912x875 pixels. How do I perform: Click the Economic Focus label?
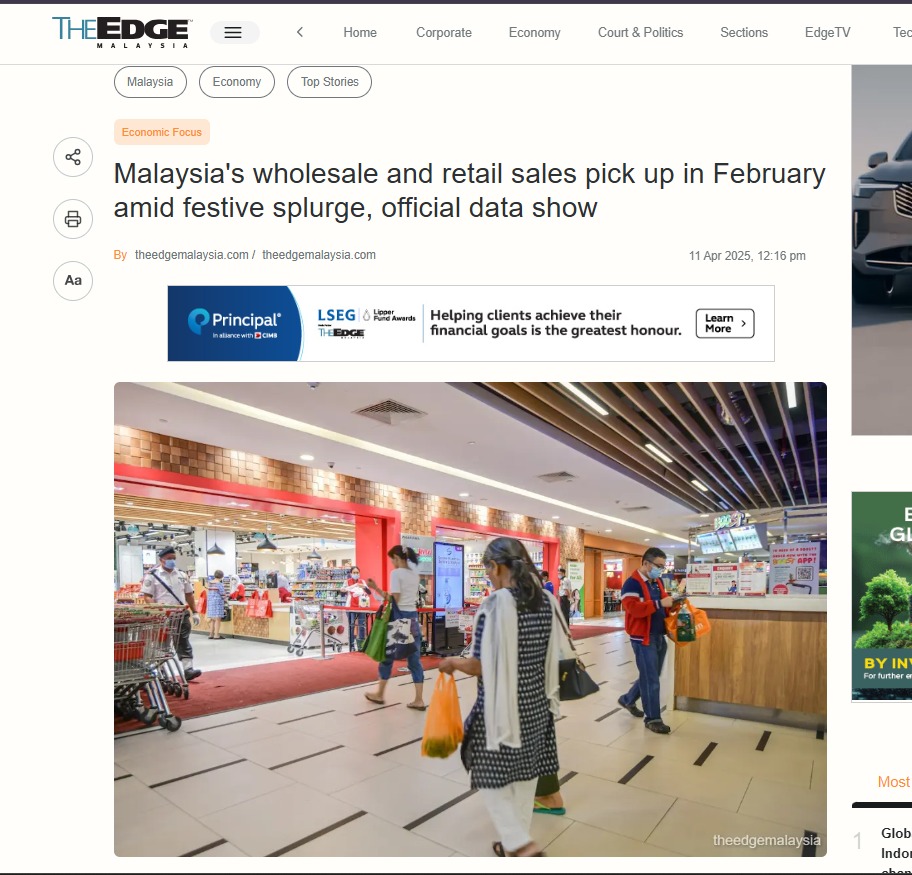pyautogui.click(x=162, y=132)
